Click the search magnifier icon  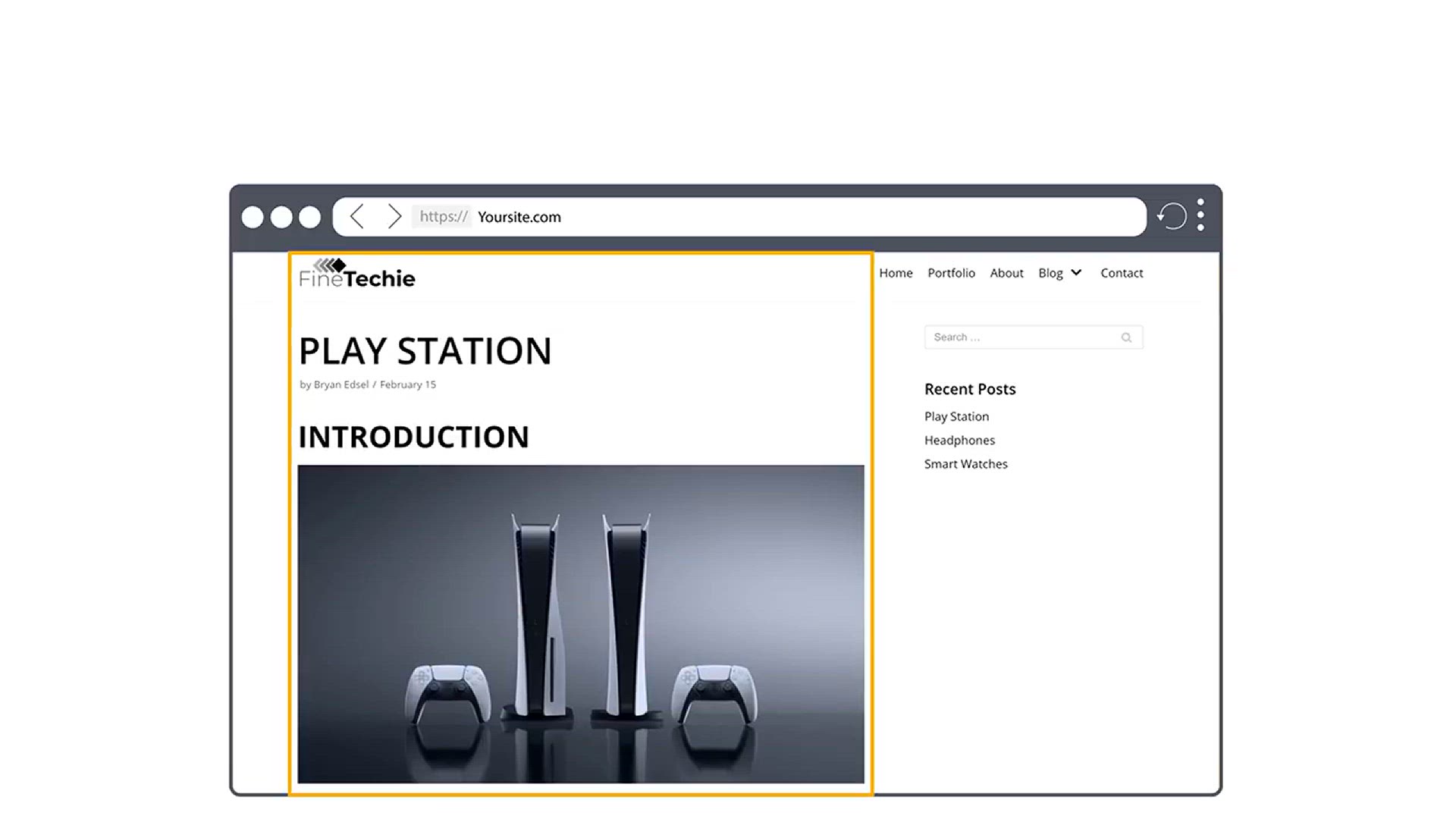pos(1126,337)
